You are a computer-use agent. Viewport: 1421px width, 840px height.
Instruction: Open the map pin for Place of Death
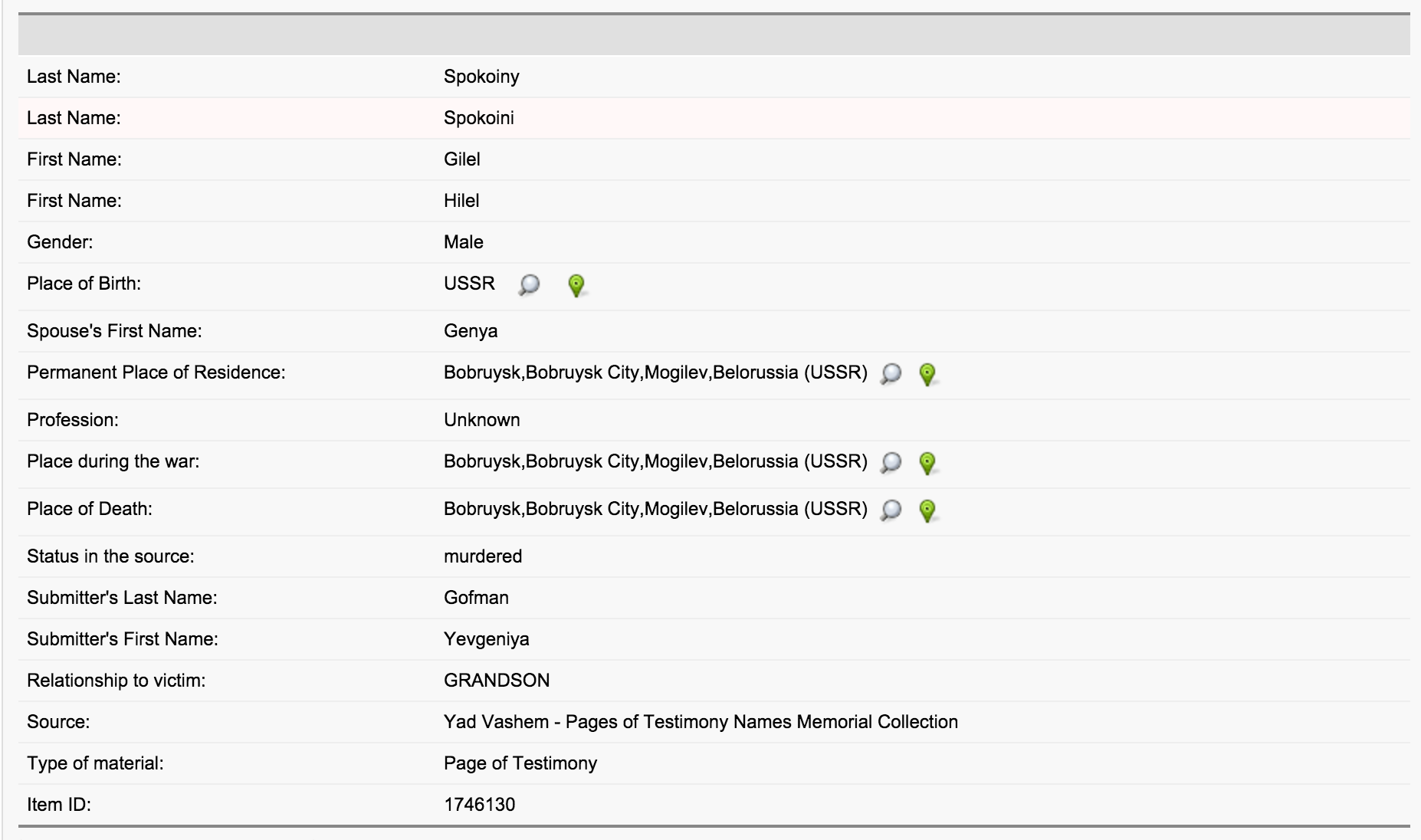click(927, 510)
